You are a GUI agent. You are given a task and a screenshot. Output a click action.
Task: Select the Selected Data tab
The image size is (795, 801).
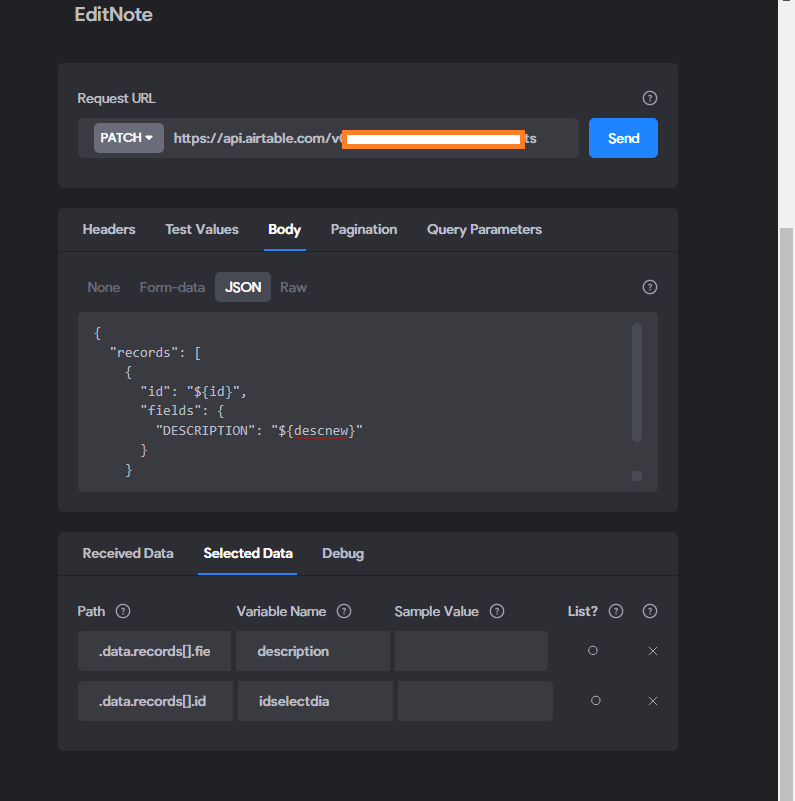pos(248,553)
